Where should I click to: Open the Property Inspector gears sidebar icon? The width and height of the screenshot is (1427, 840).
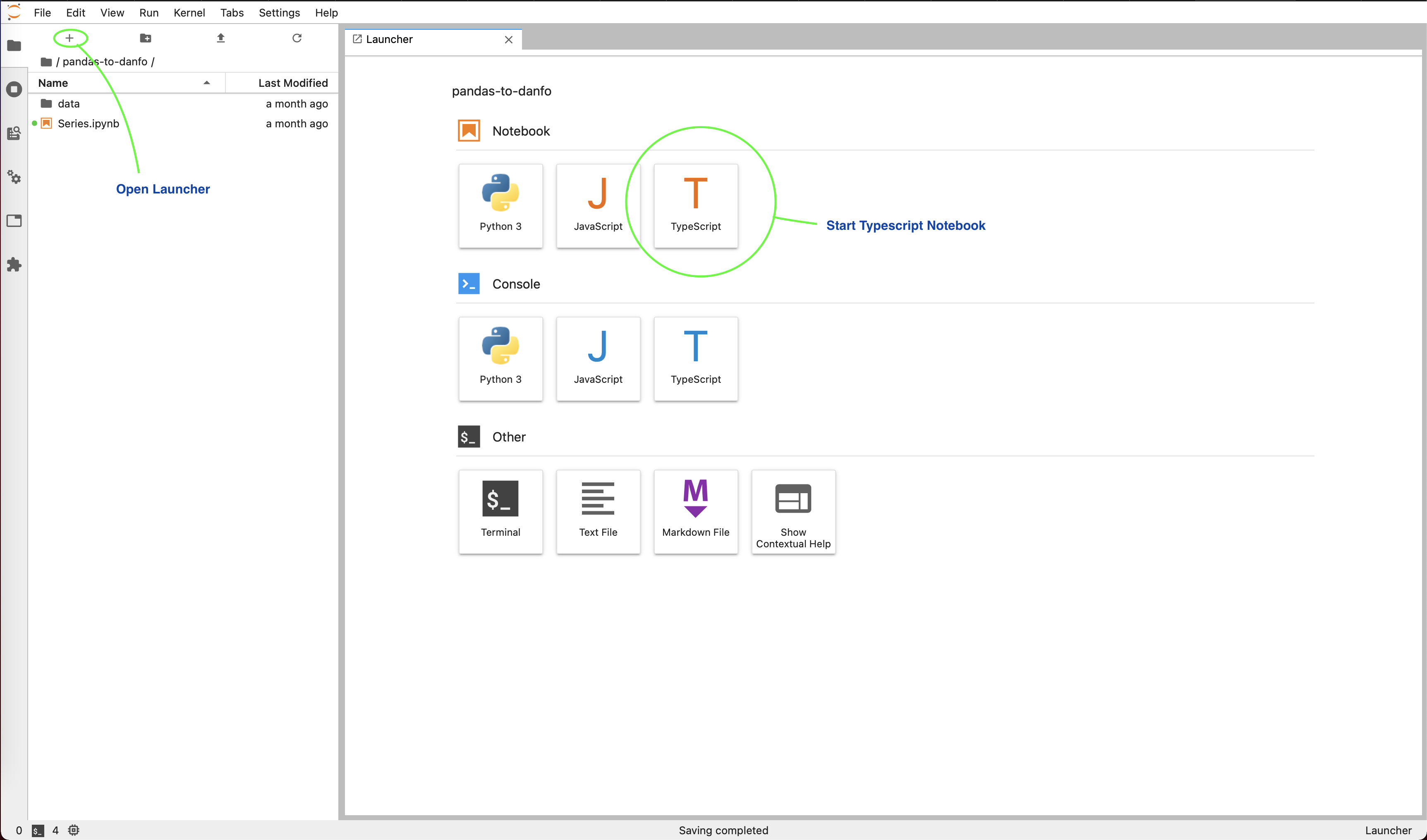point(14,177)
